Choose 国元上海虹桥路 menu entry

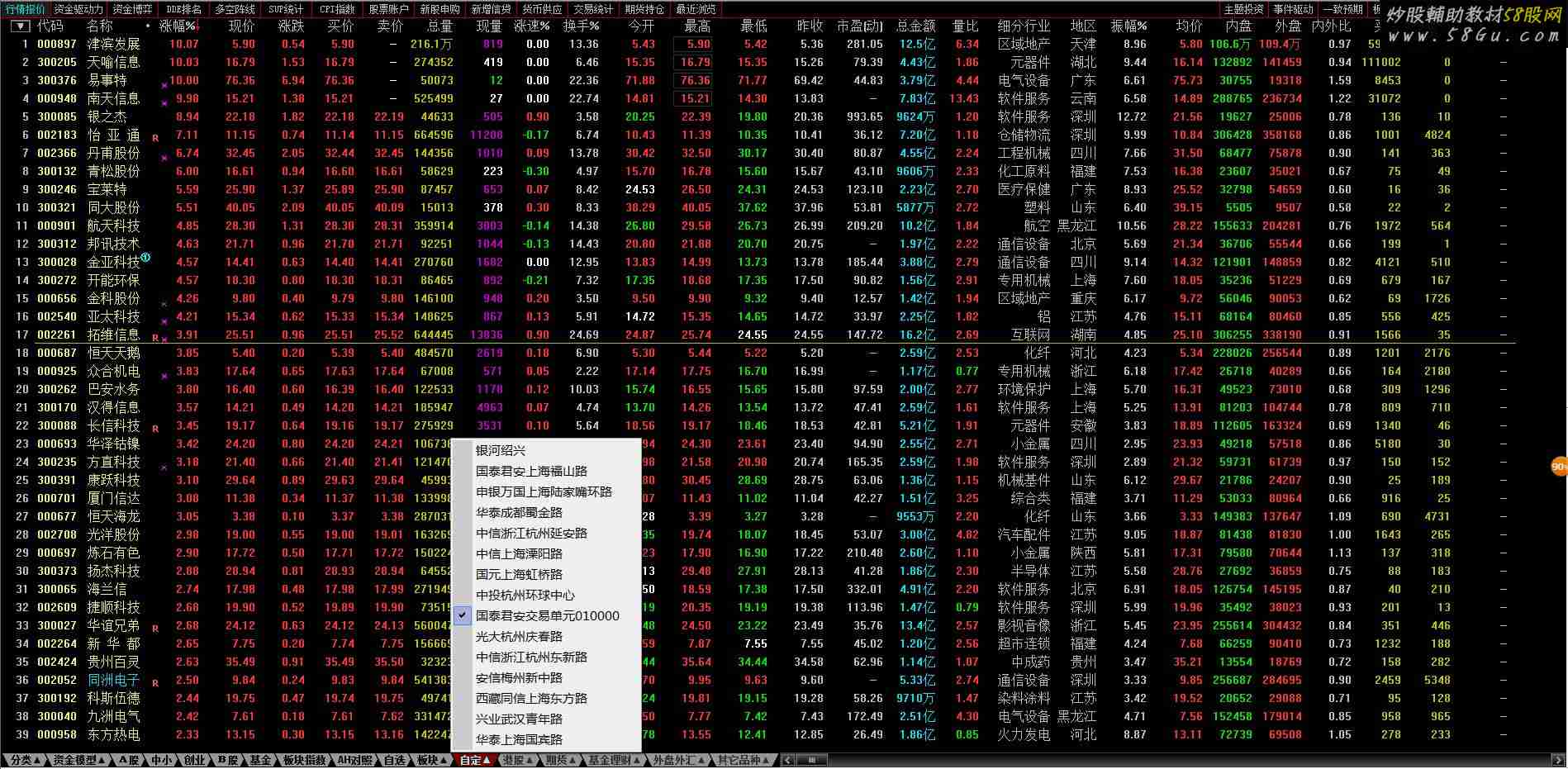(546, 574)
